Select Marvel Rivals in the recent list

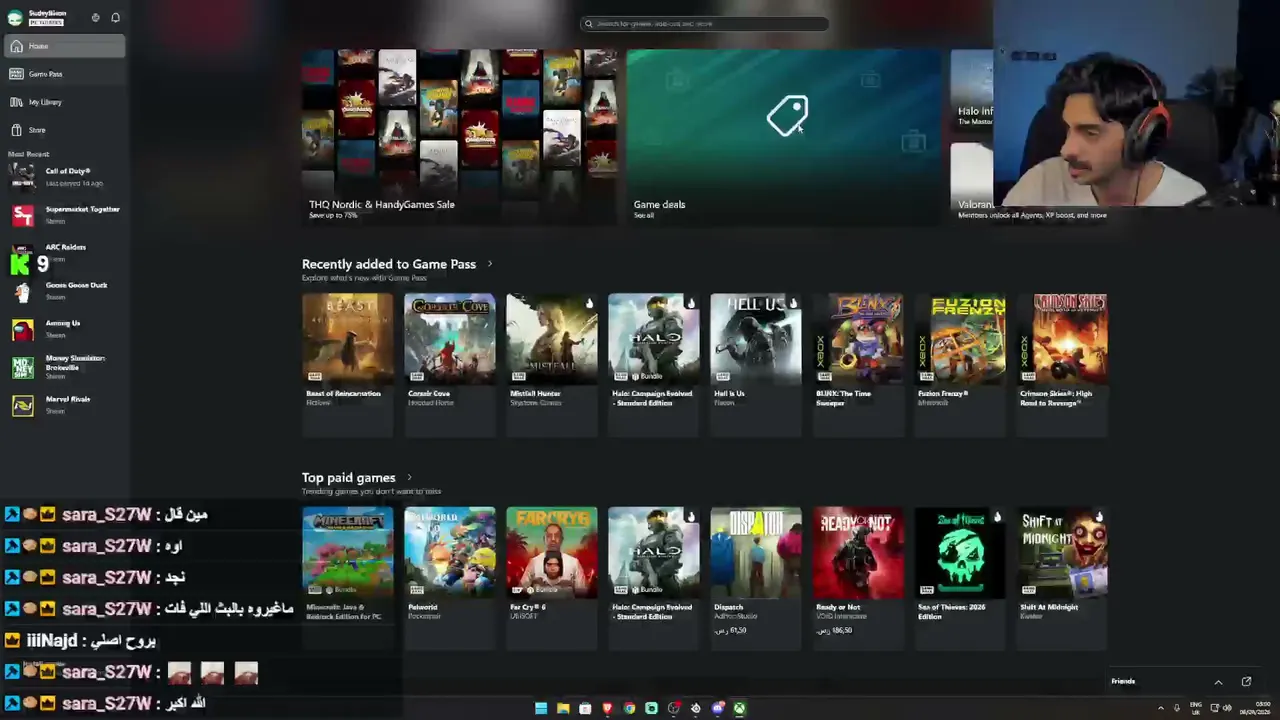tap(65, 404)
